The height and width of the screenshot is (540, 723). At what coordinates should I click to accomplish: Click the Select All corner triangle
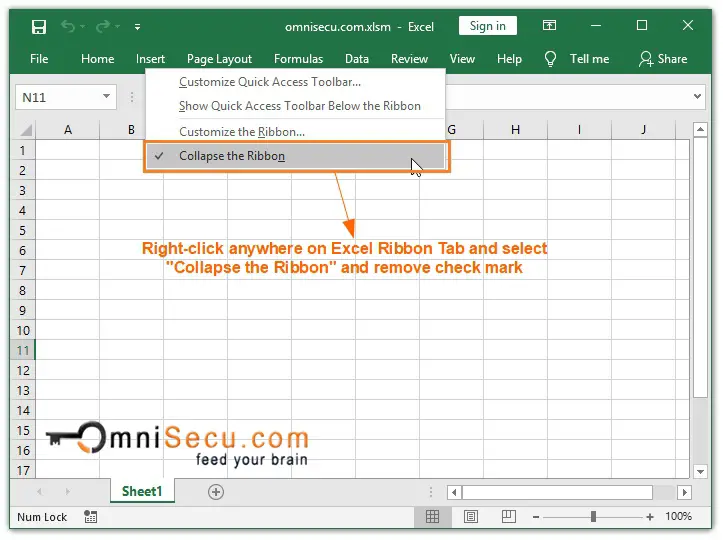point(26,130)
